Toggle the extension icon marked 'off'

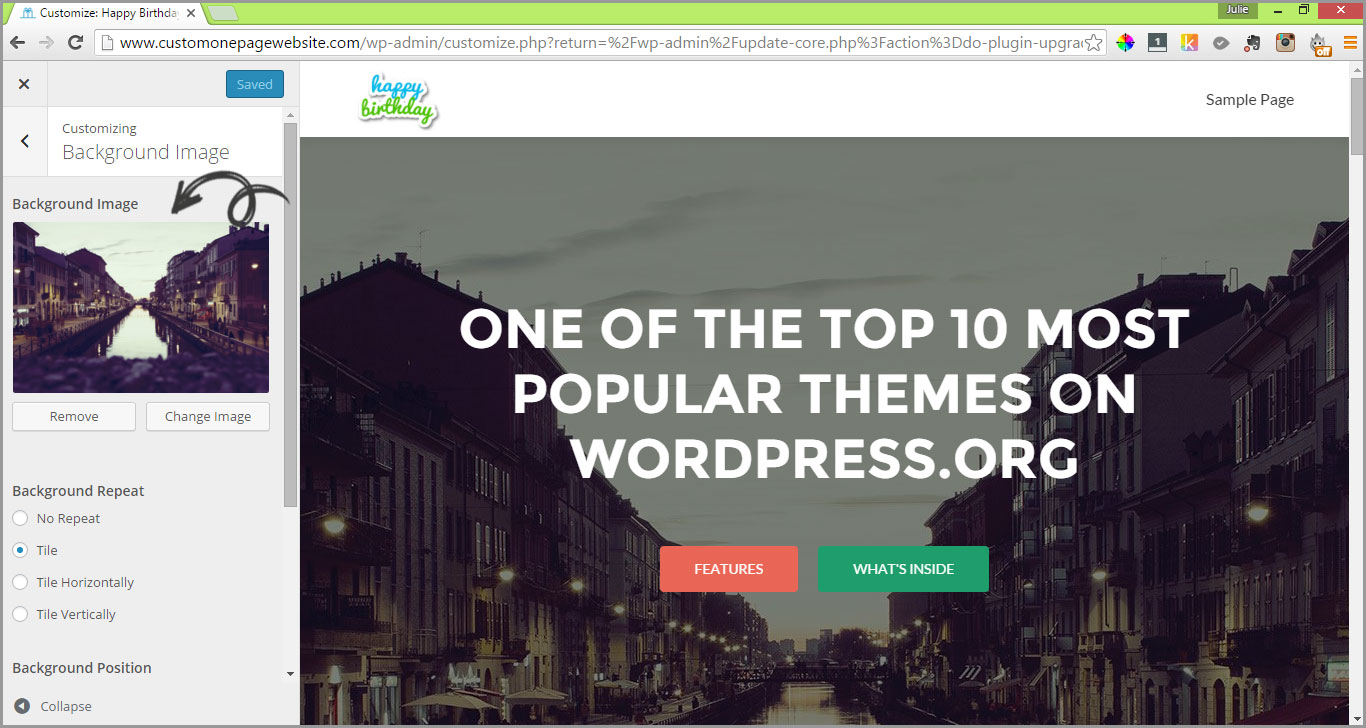click(x=1320, y=44)
